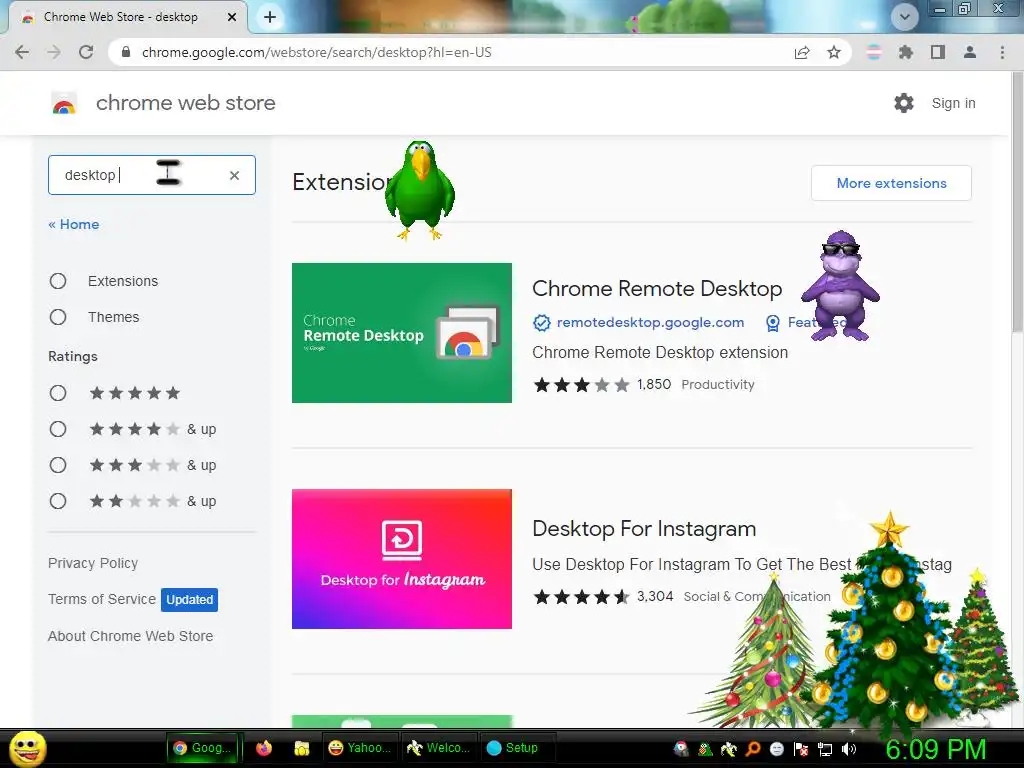Filter by five-star ratings
The image size is (1024, 768).
tap(58, 392)
